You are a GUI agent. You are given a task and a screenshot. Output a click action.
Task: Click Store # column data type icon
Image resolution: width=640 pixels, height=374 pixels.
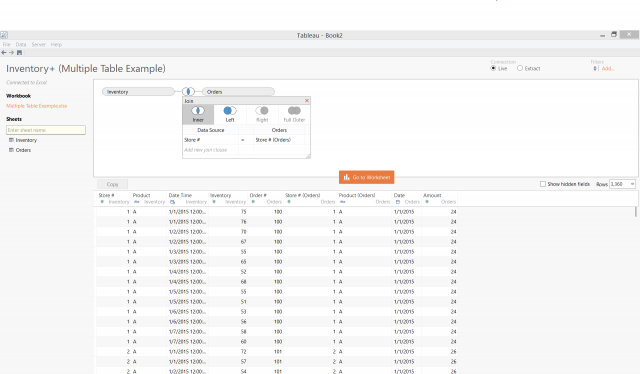coord(102,202)
